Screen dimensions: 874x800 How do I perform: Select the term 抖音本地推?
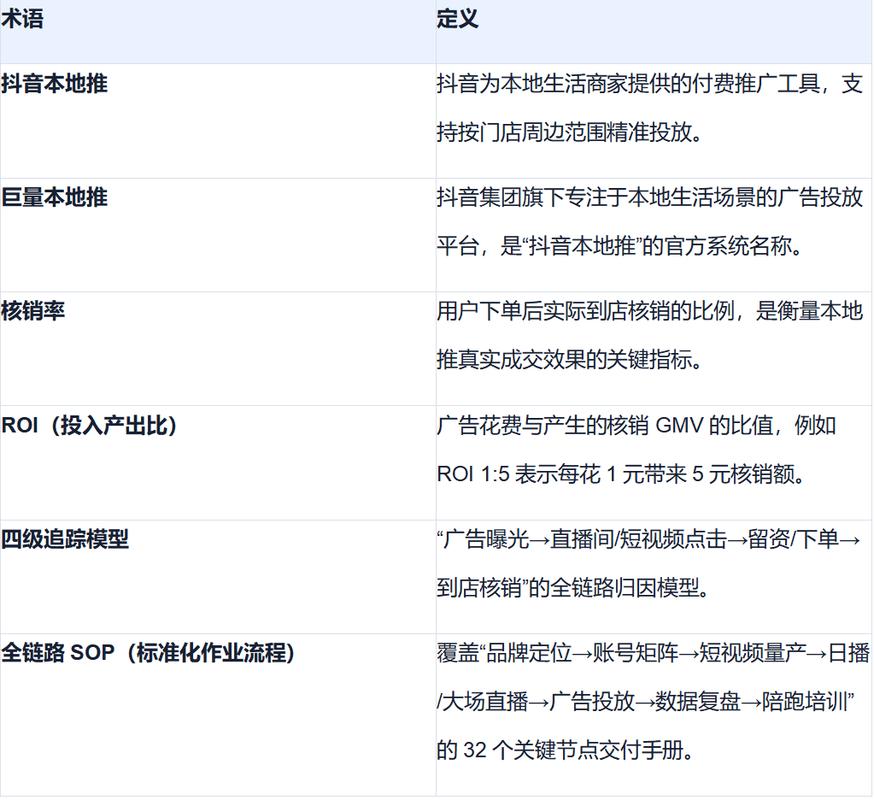click(55, 84)
